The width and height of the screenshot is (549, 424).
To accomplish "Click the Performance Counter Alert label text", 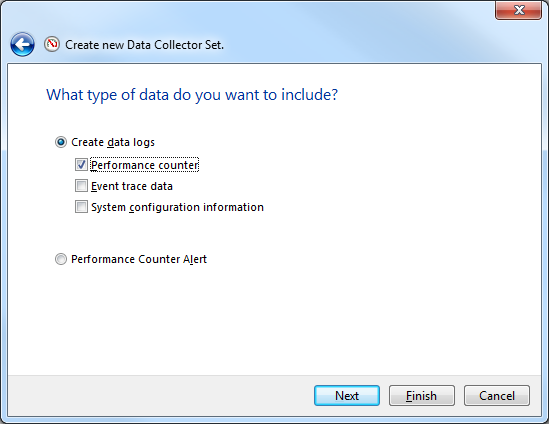I will coord(139,259).
